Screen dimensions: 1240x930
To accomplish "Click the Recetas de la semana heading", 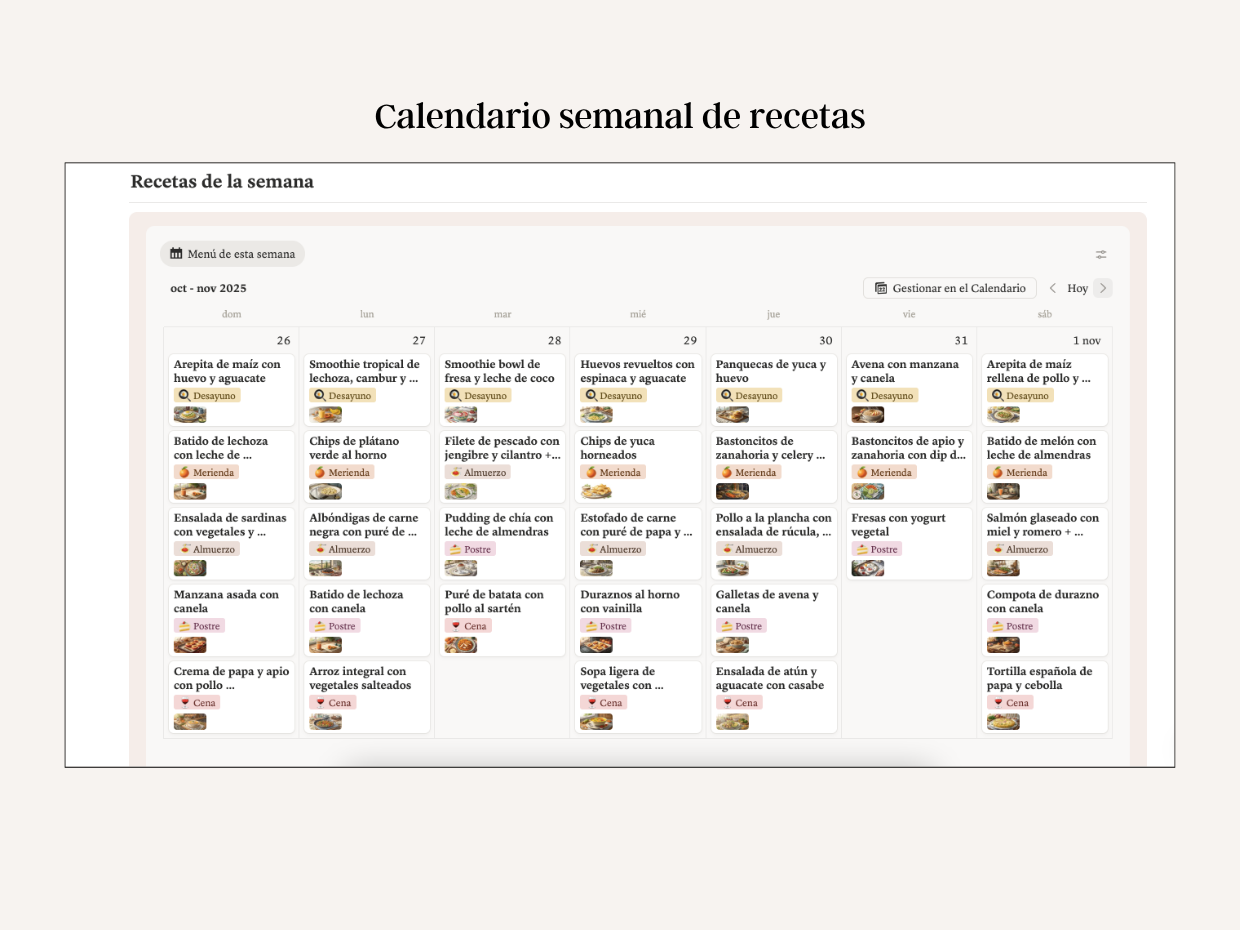I will pos(221,182).
